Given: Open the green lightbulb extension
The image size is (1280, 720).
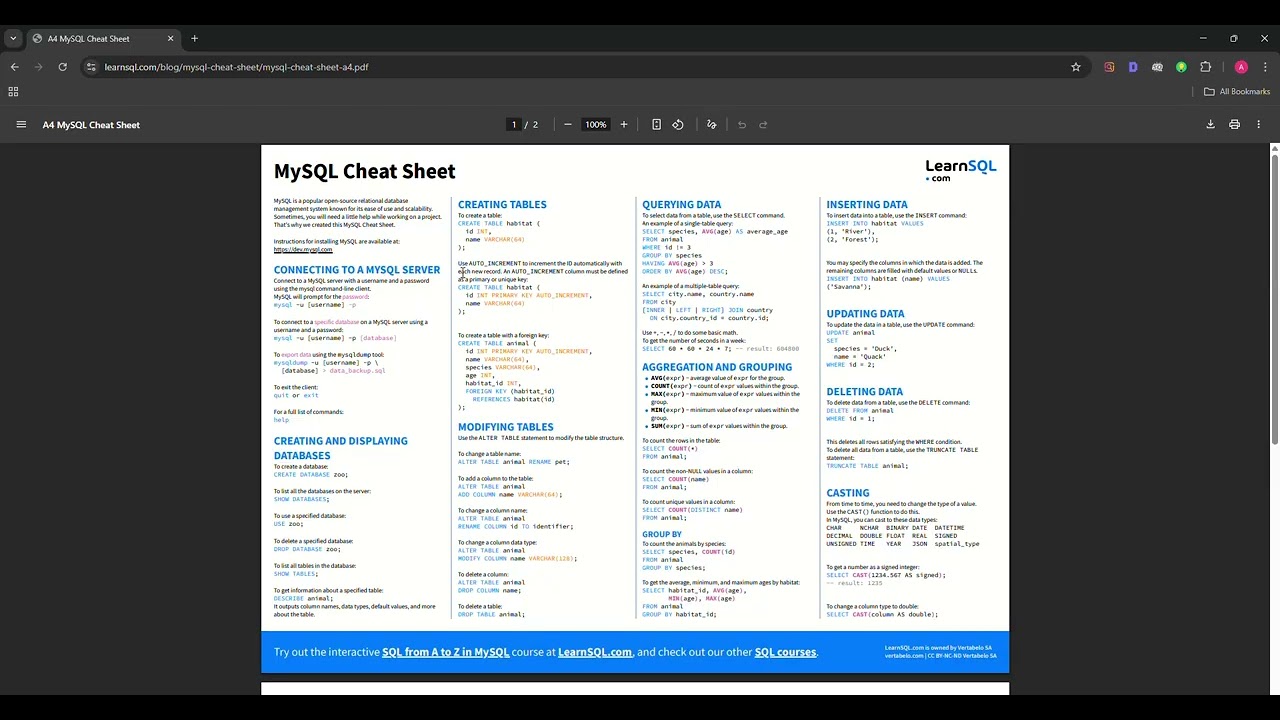Looking at the screenshot, I should pos(1181,67).
